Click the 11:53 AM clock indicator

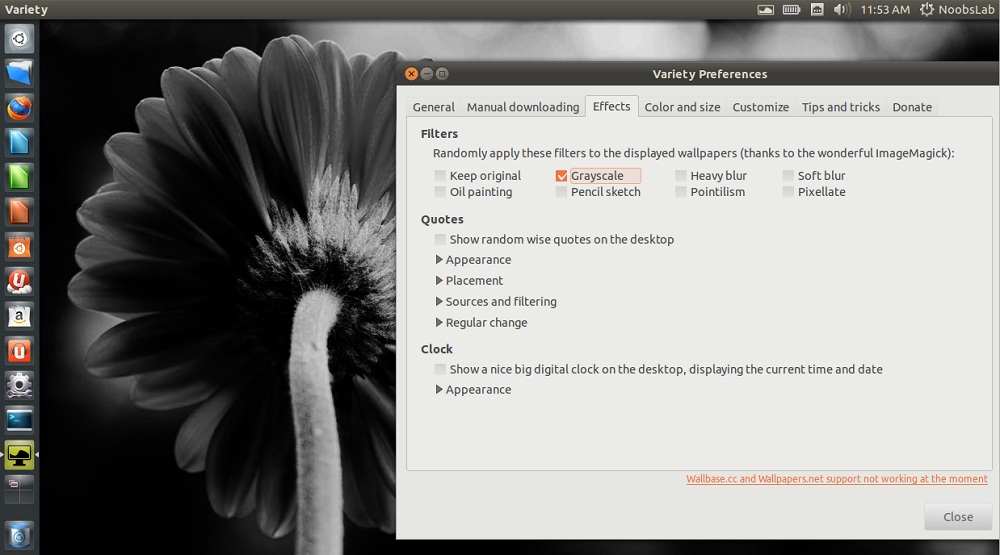point(885,10)
